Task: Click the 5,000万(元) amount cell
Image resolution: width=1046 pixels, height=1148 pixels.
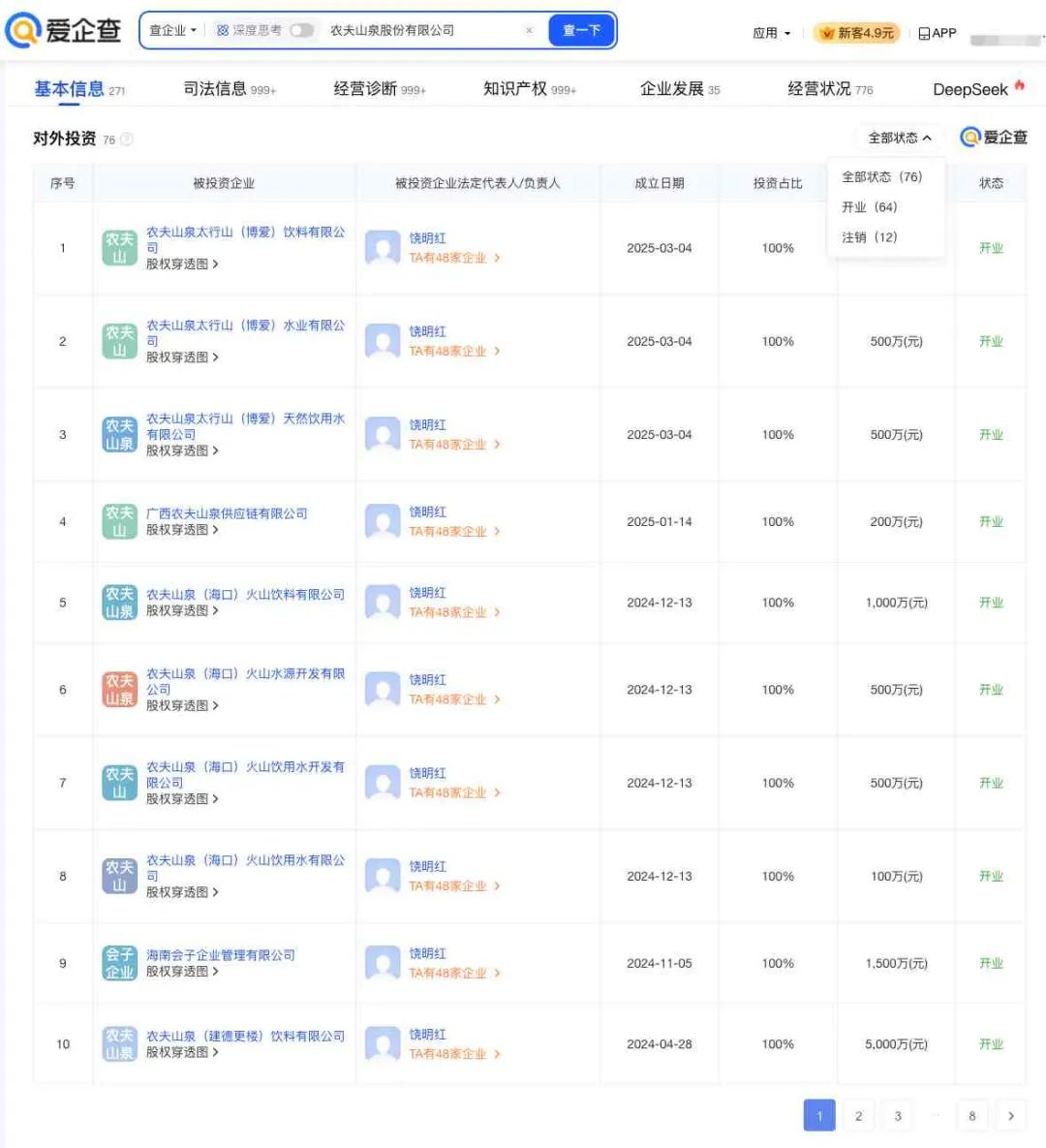Action: [x=896, y=1044]
